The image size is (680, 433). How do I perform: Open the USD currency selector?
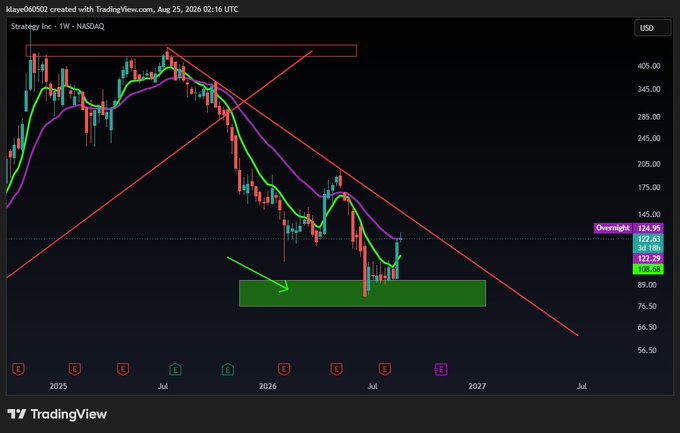pos(652,28)
